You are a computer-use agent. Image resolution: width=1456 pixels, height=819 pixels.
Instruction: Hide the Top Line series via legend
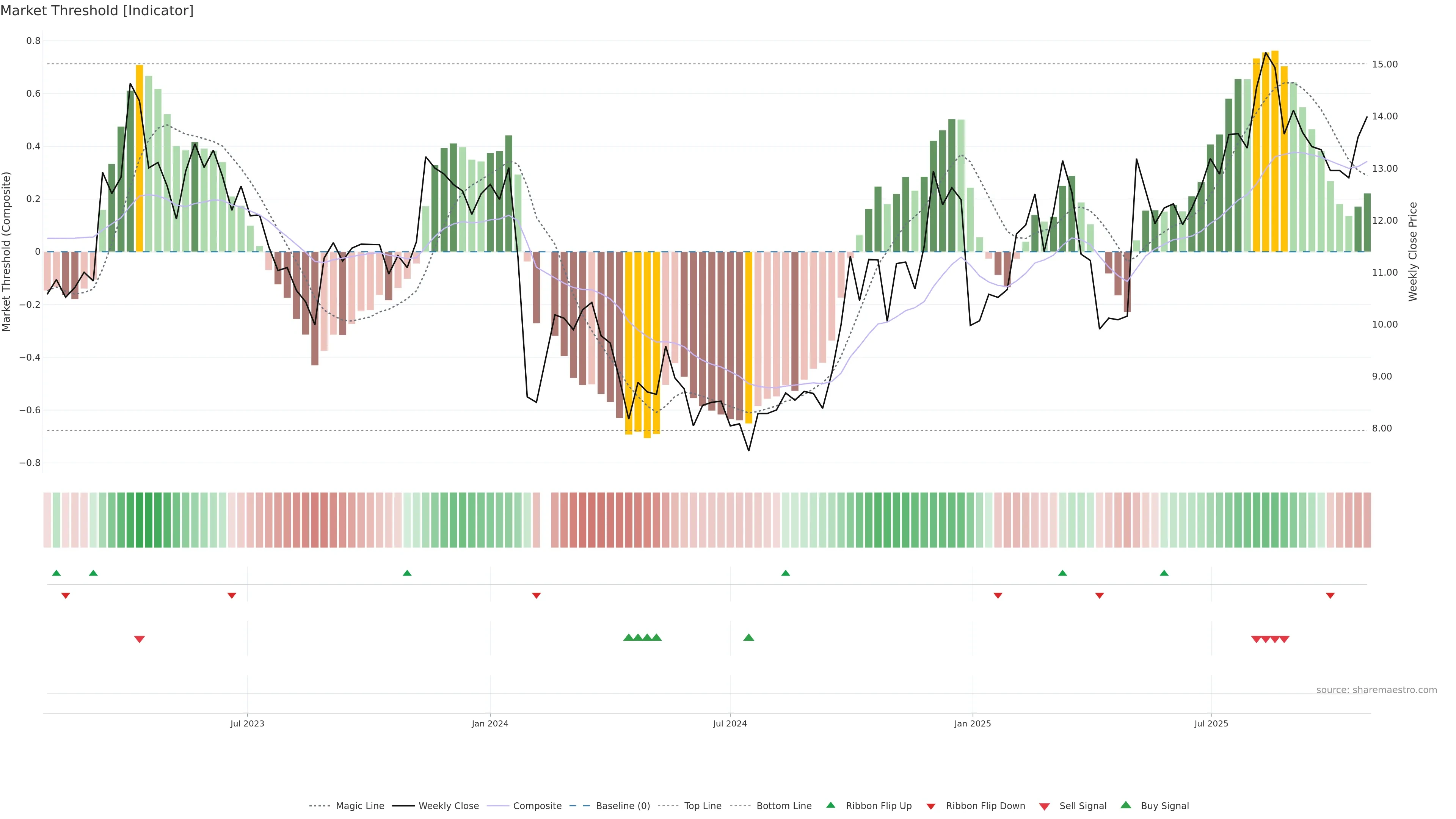(x=703, y=806)
